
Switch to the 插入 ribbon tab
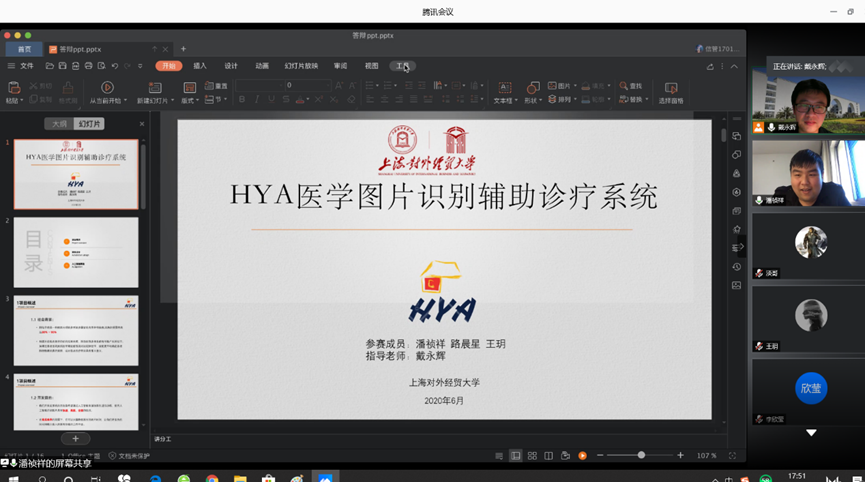[x=200, y=66]
